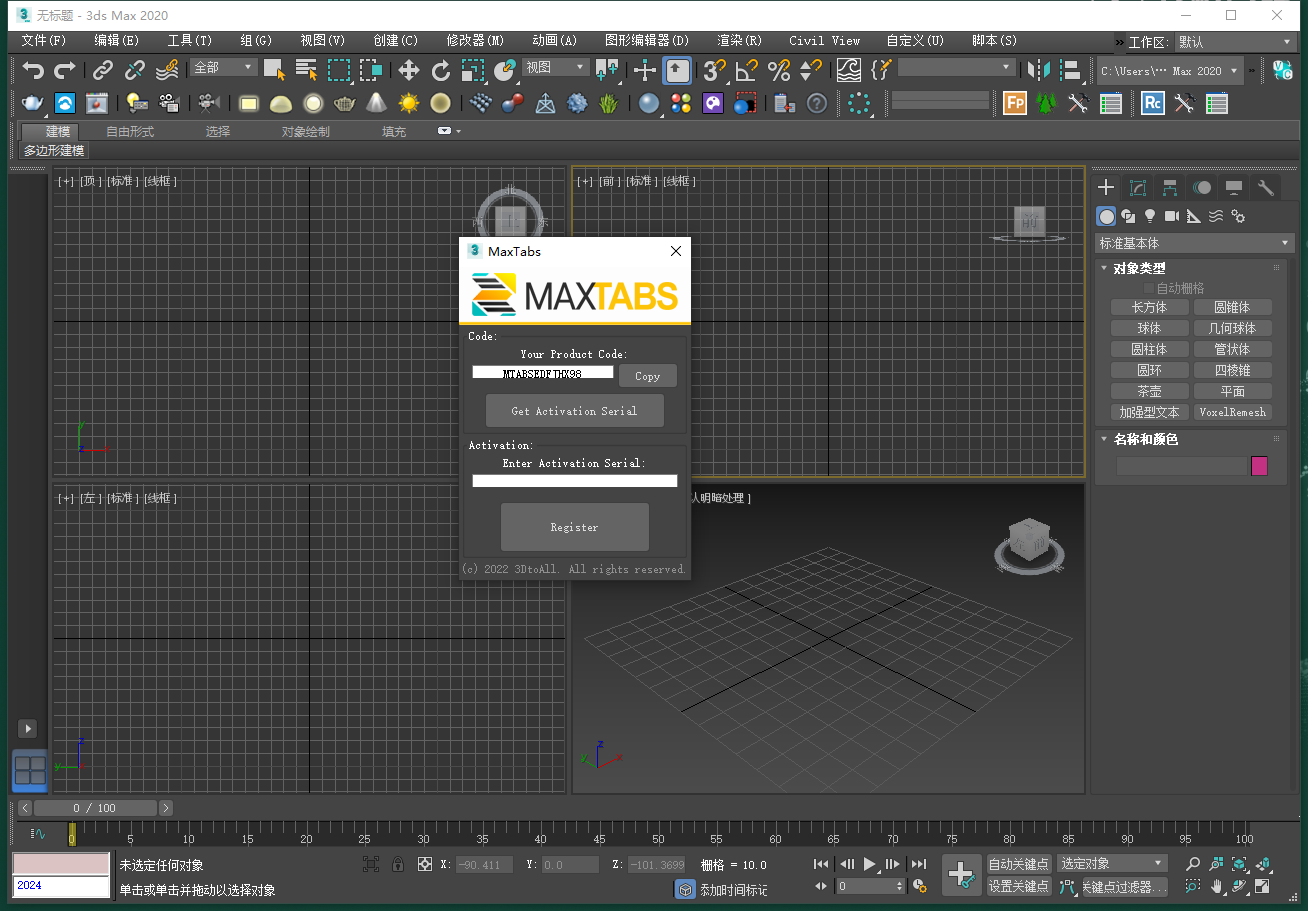This screenshot has width=1308, height=911.
Task: Enable the 自动栅格 checkbox
Action: 1149,288
